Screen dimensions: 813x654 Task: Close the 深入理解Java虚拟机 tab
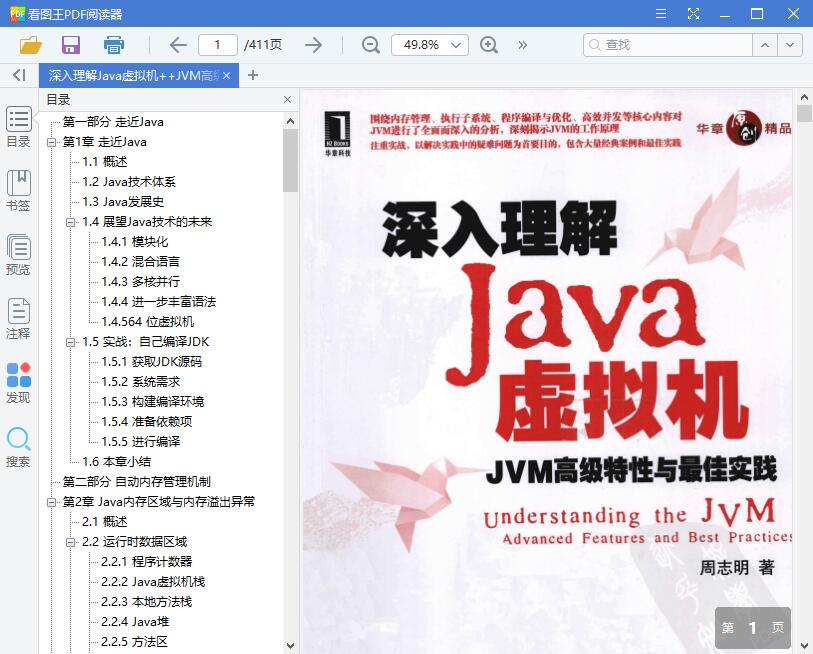[x=227, y=76]
